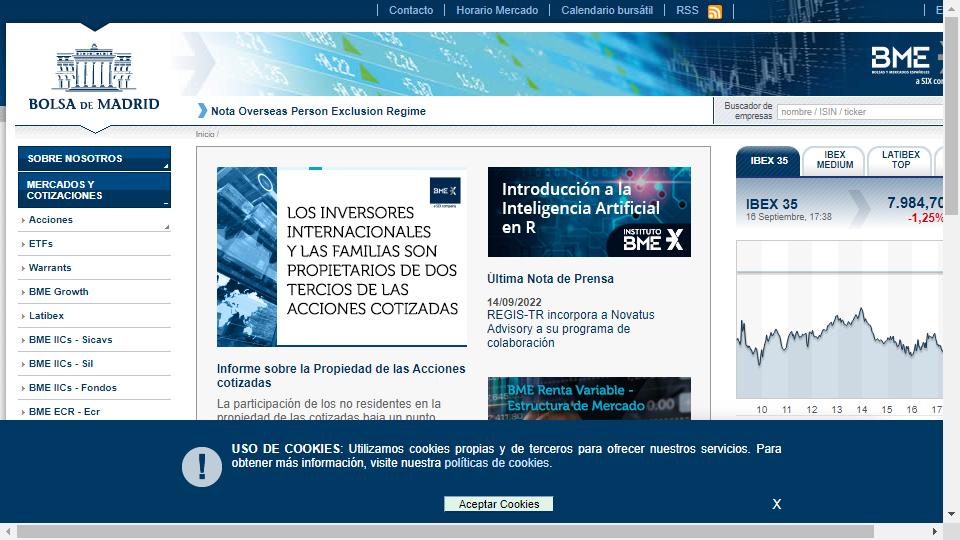Click the investors report banner image
This screenshot has height=540, width=960.
(x=342, y=257)
